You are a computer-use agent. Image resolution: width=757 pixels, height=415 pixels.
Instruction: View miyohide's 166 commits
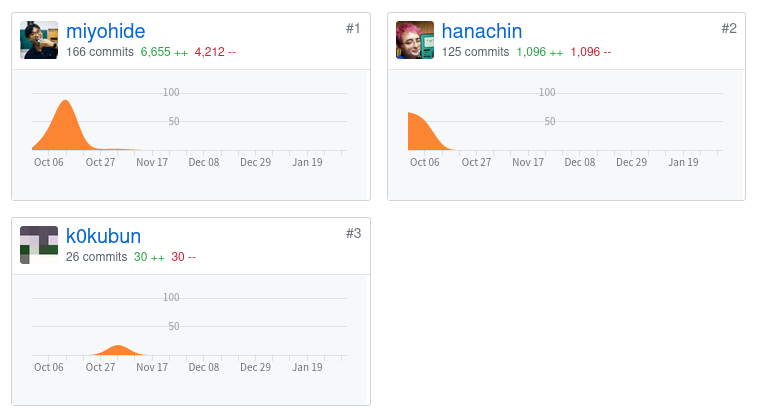(x=100, y=52)
